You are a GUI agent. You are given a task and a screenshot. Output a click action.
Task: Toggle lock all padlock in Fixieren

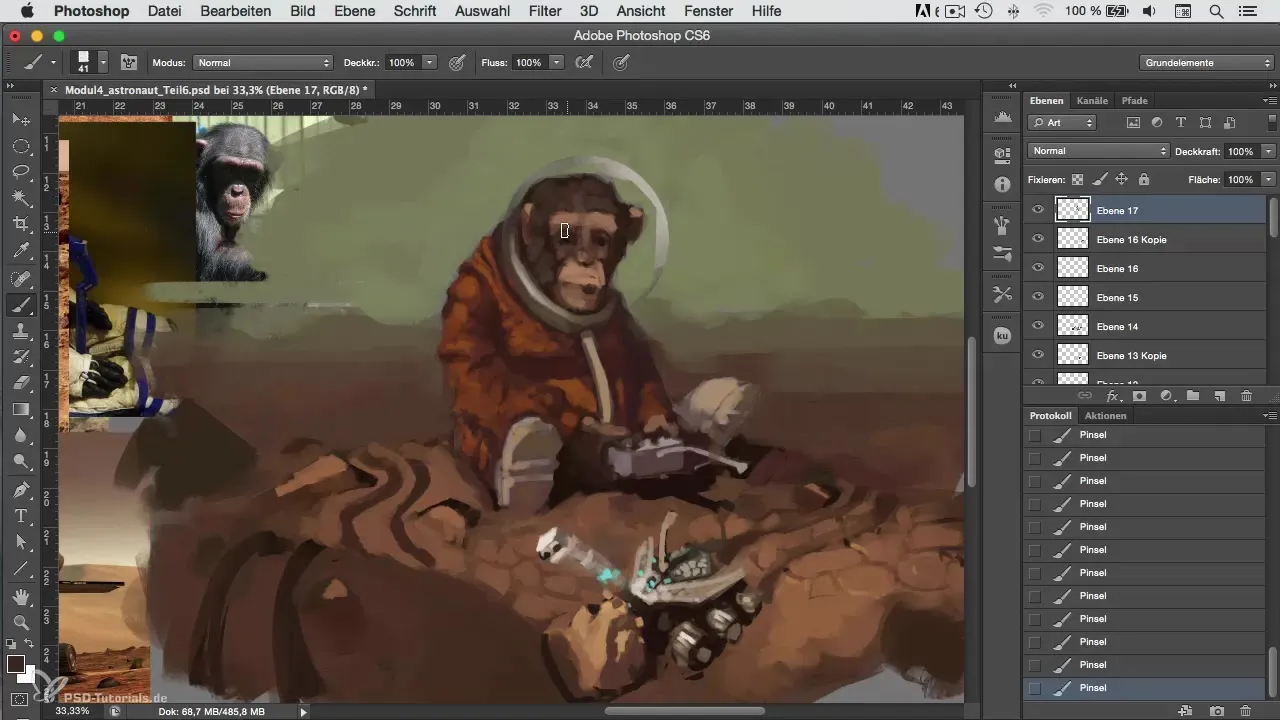point(1143,180)
